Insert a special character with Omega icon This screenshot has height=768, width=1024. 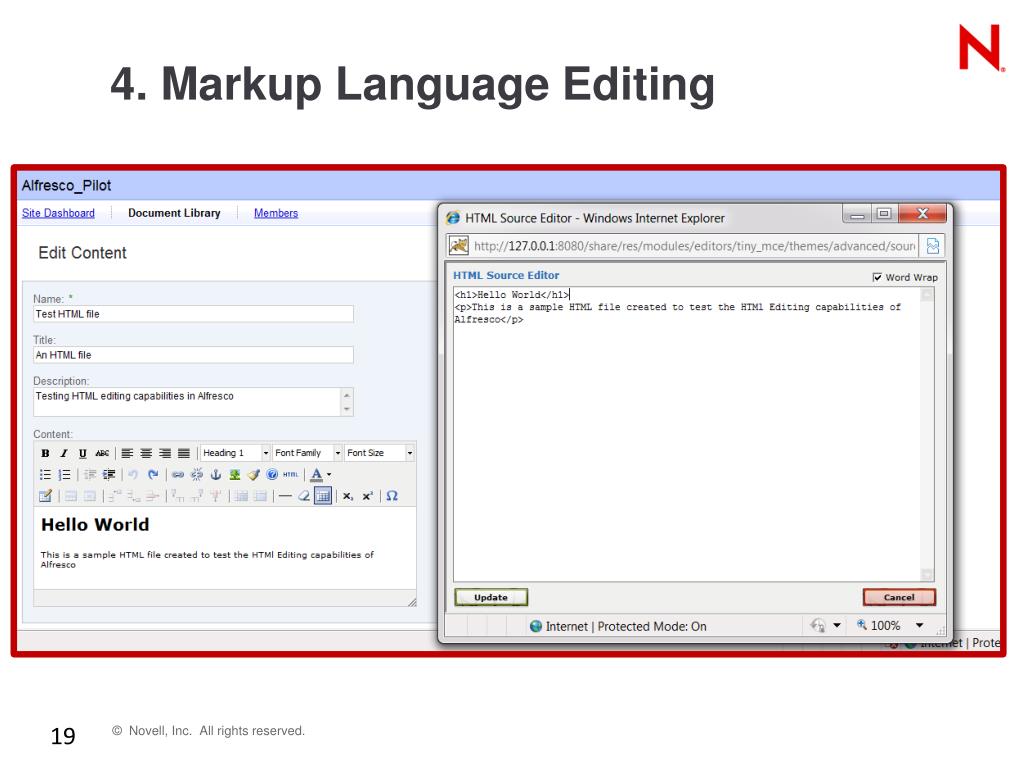[392, 496]
